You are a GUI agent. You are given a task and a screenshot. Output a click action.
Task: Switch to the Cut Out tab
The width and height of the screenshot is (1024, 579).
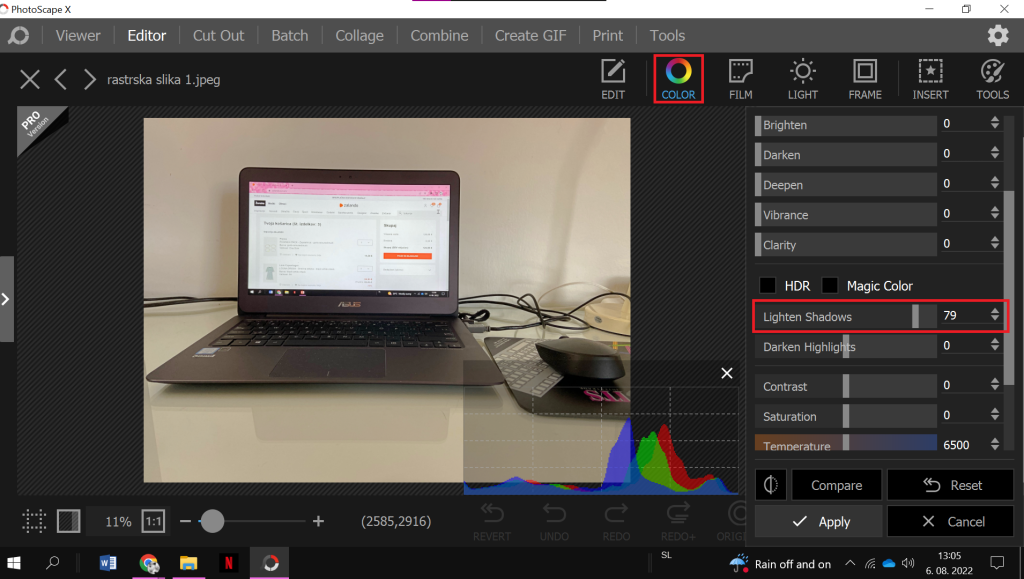(218, 35)
